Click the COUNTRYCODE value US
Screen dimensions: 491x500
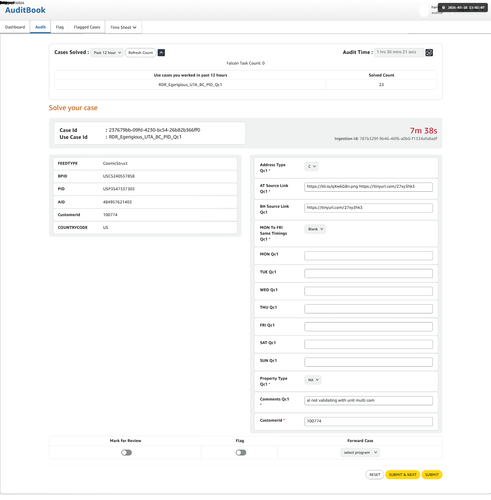[x=105, y=228]
